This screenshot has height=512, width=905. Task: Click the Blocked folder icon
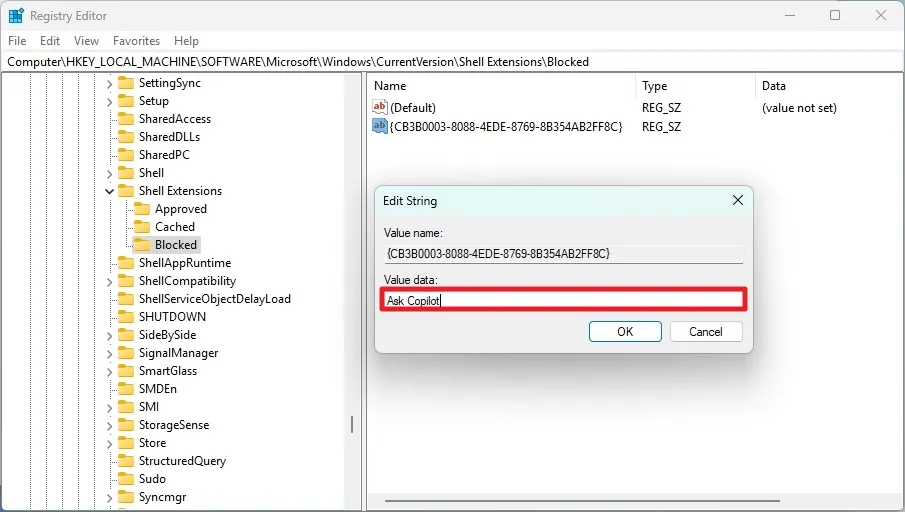pos(142,245)
